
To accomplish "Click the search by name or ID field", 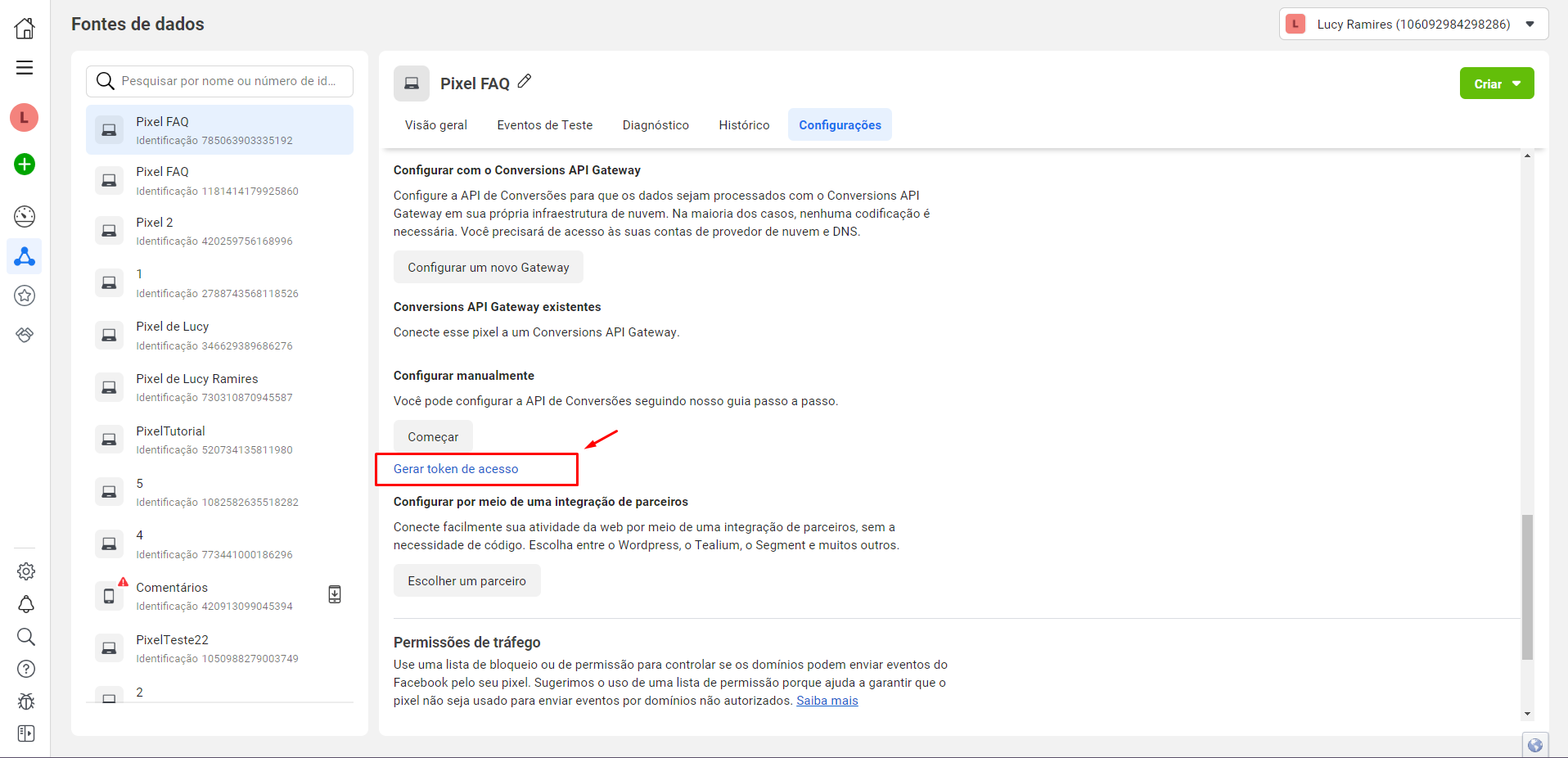I will pyautogui.click(x=219, y=81).
